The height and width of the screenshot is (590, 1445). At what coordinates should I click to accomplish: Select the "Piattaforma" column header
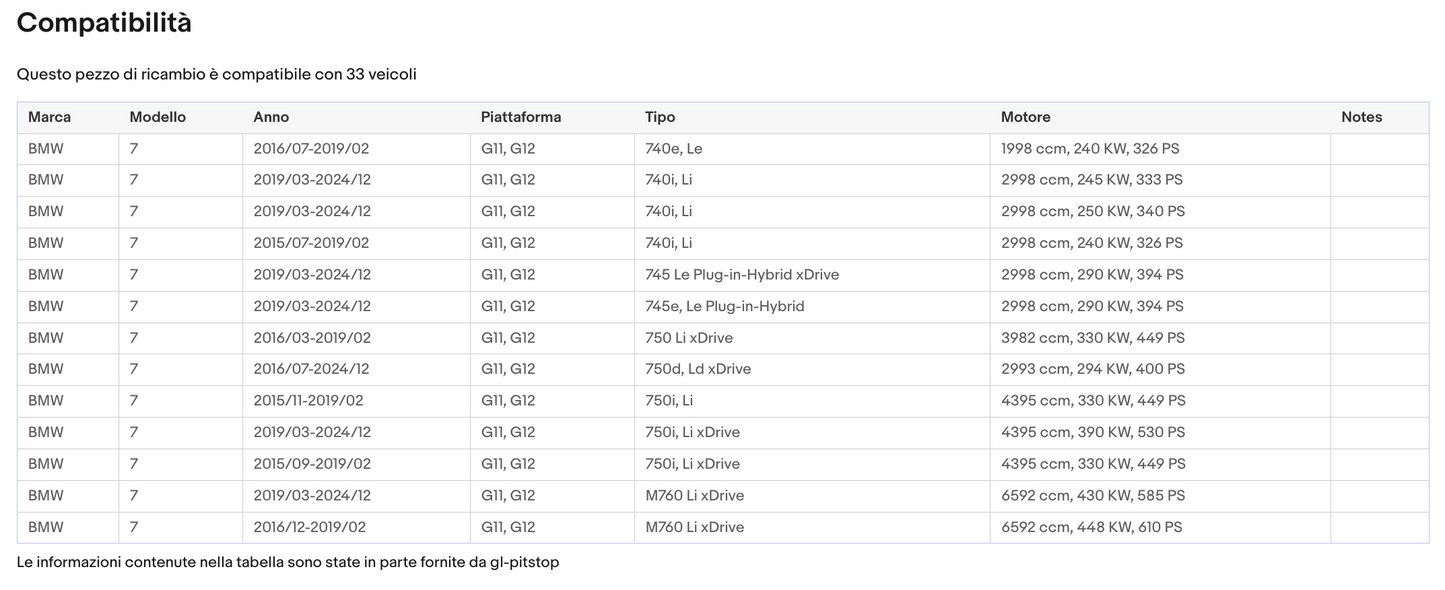[x=520, y=117]
